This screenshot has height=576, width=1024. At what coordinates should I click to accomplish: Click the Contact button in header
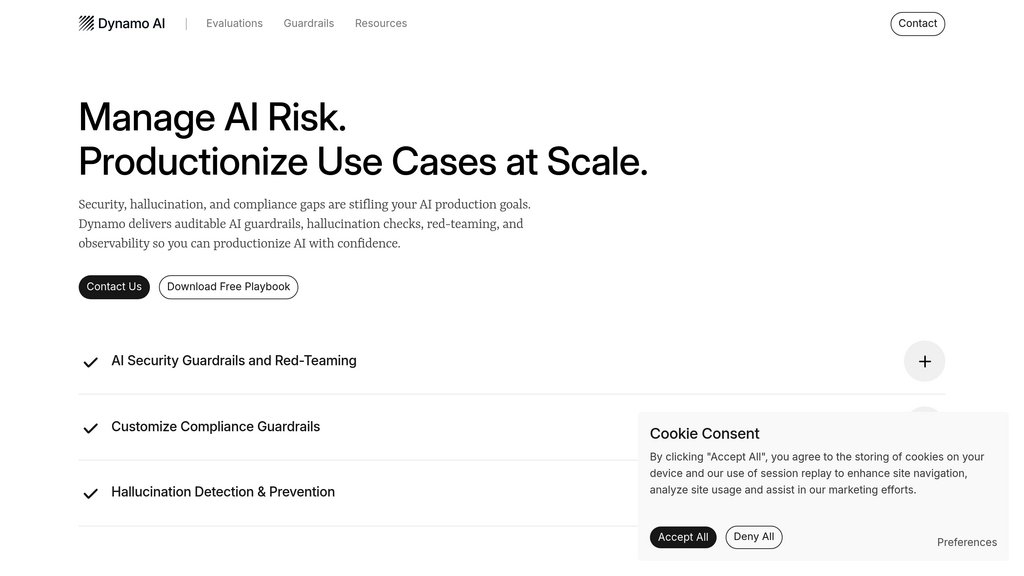point(917,24)
